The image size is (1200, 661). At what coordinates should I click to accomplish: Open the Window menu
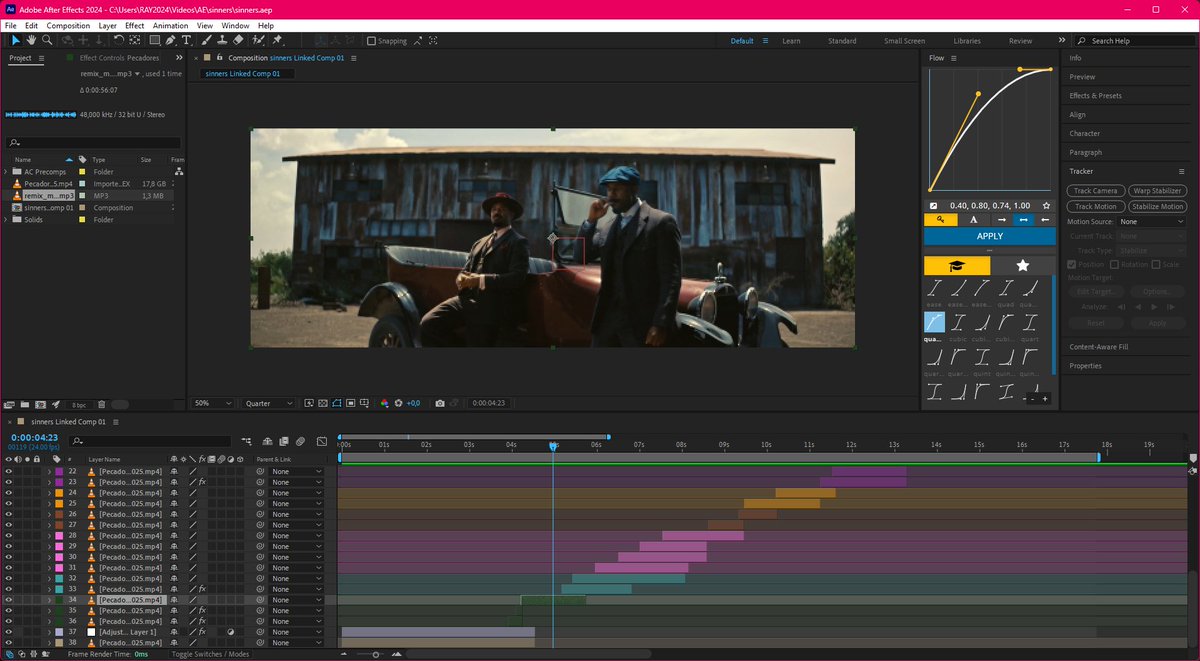click(236, 25)
